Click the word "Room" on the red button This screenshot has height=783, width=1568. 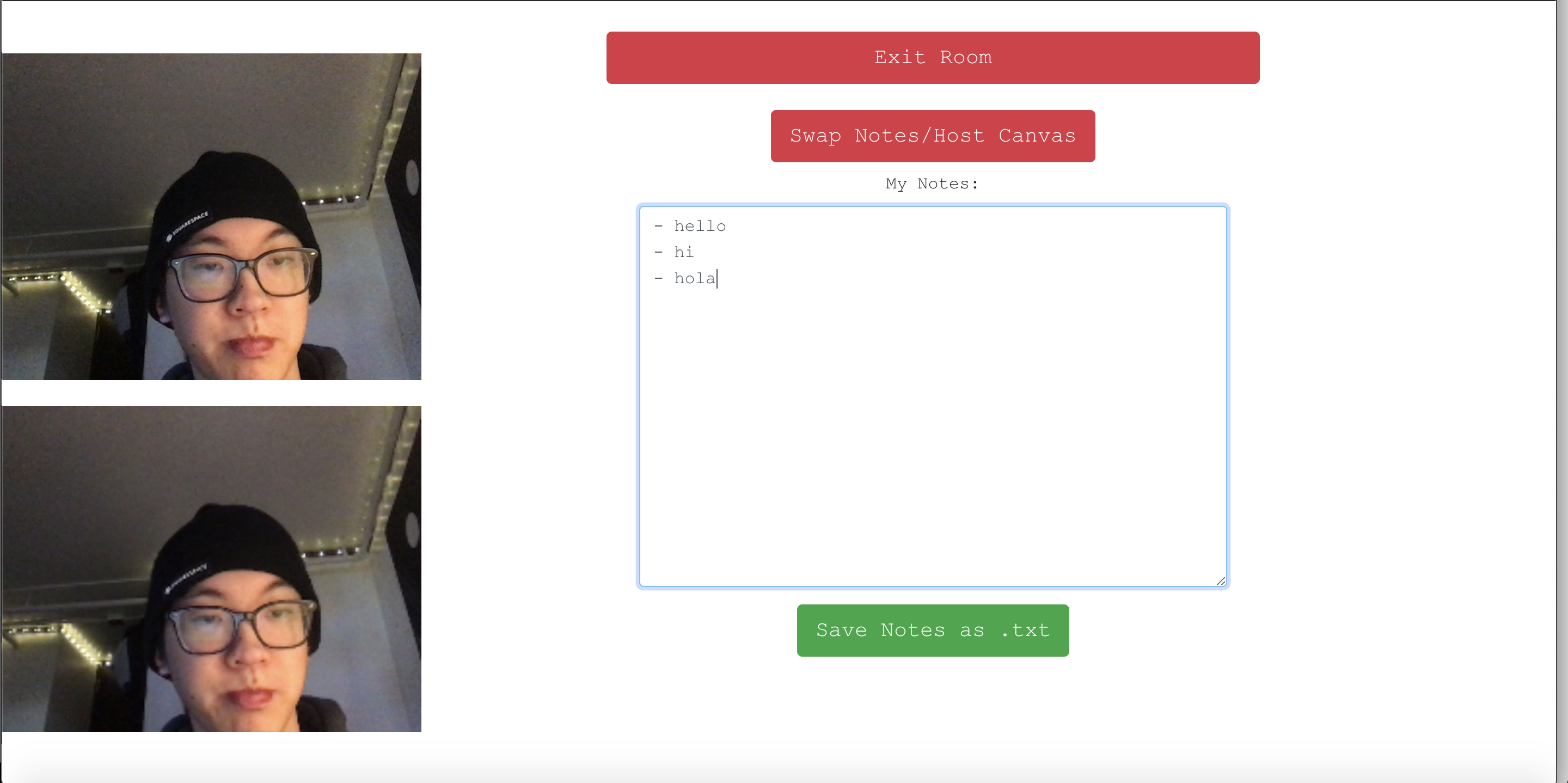point(965,58)
